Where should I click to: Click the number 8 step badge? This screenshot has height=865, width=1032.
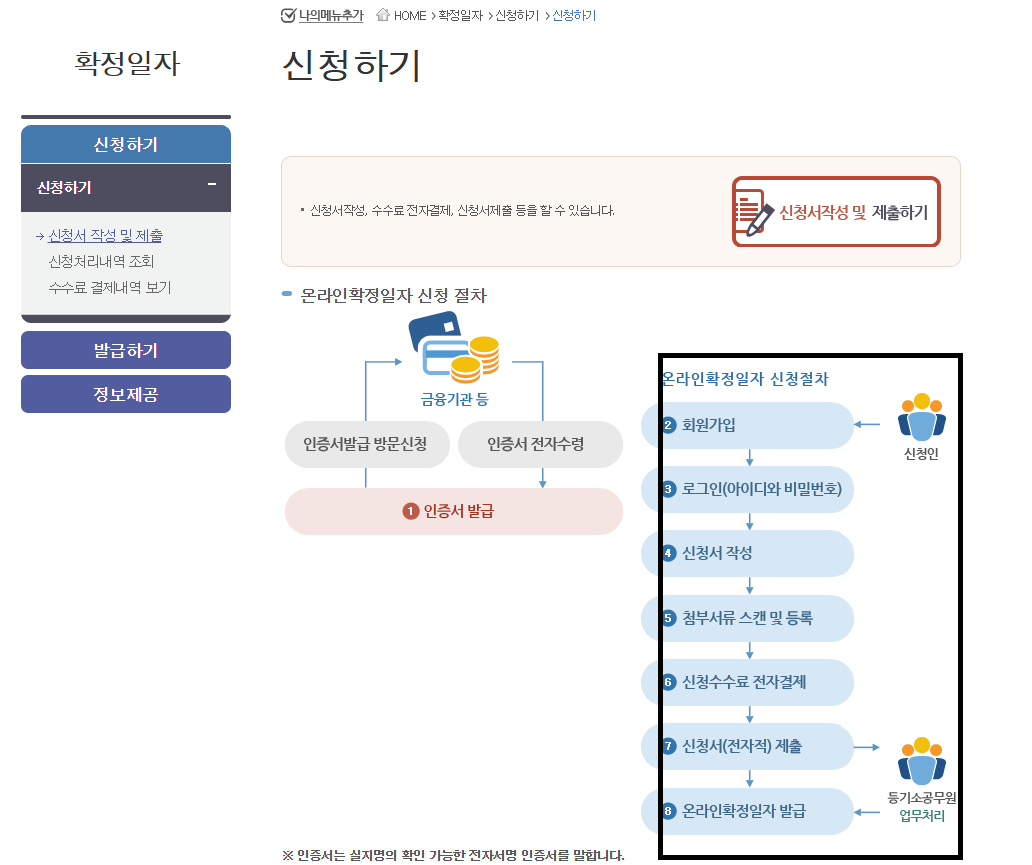click(668, 811)
